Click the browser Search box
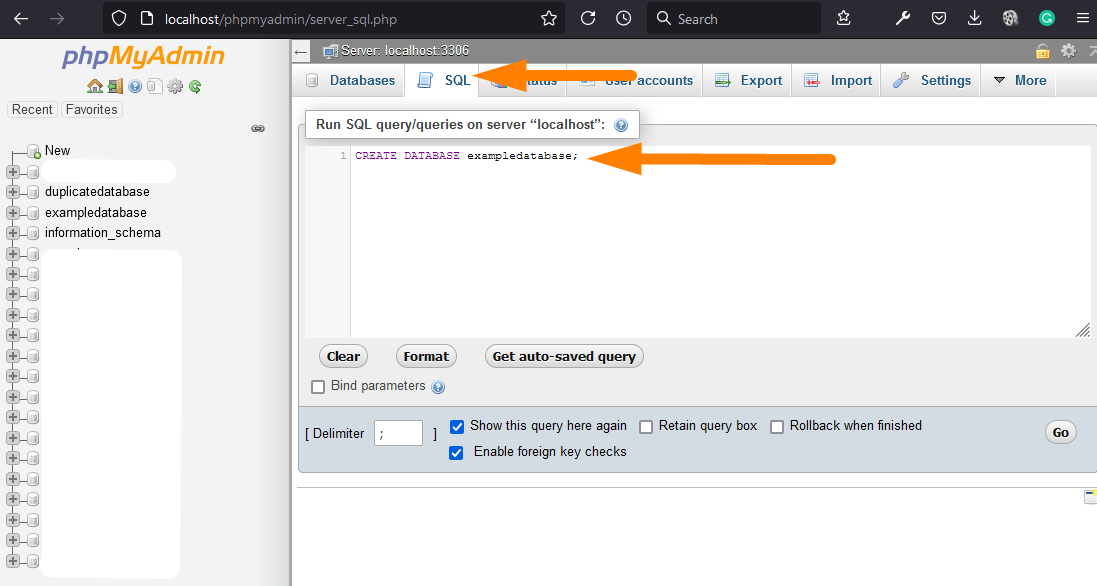 click(x=734, y=19)
